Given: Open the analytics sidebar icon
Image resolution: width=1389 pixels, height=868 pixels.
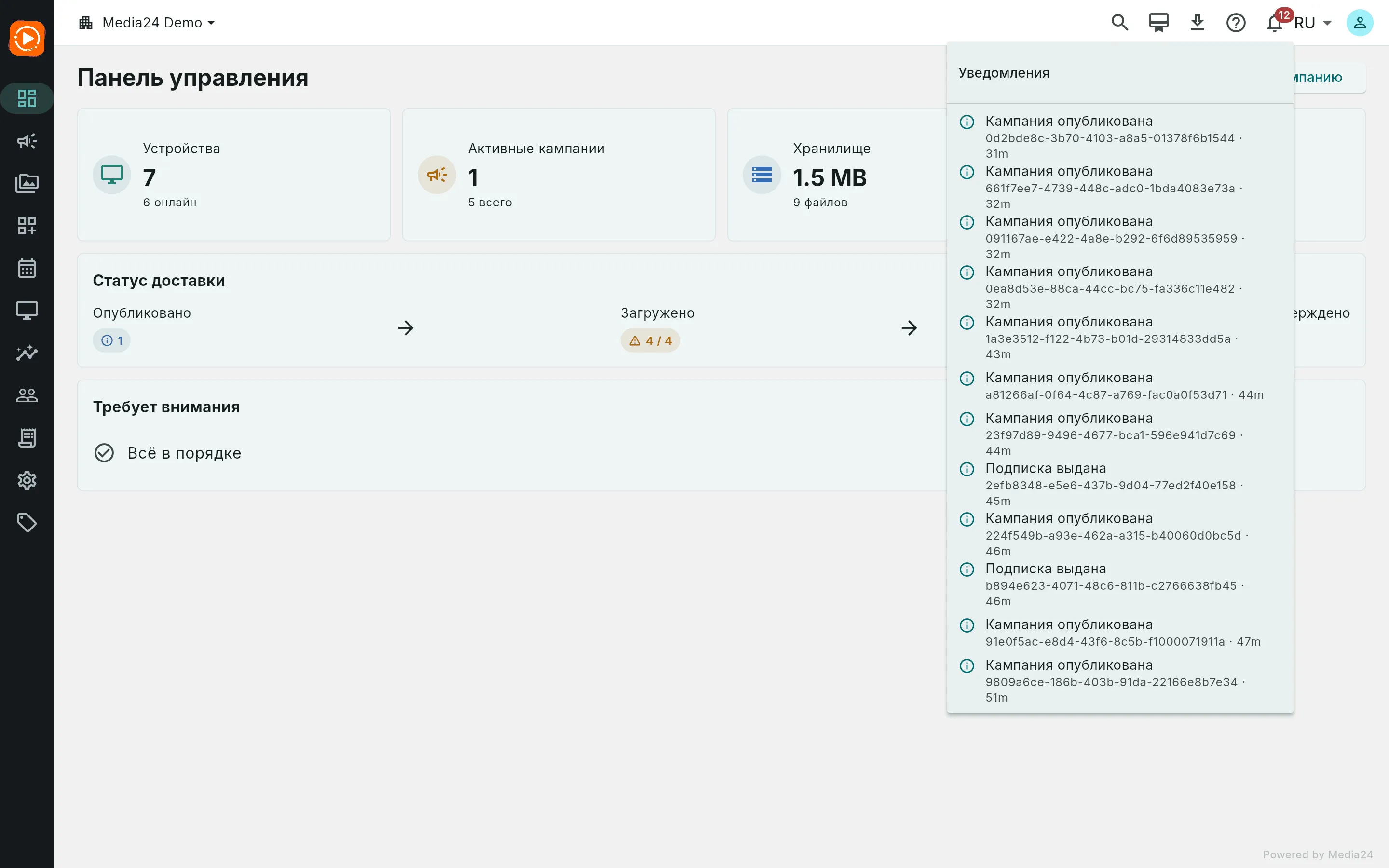Looking at the screenshot, I should point(27,353).
